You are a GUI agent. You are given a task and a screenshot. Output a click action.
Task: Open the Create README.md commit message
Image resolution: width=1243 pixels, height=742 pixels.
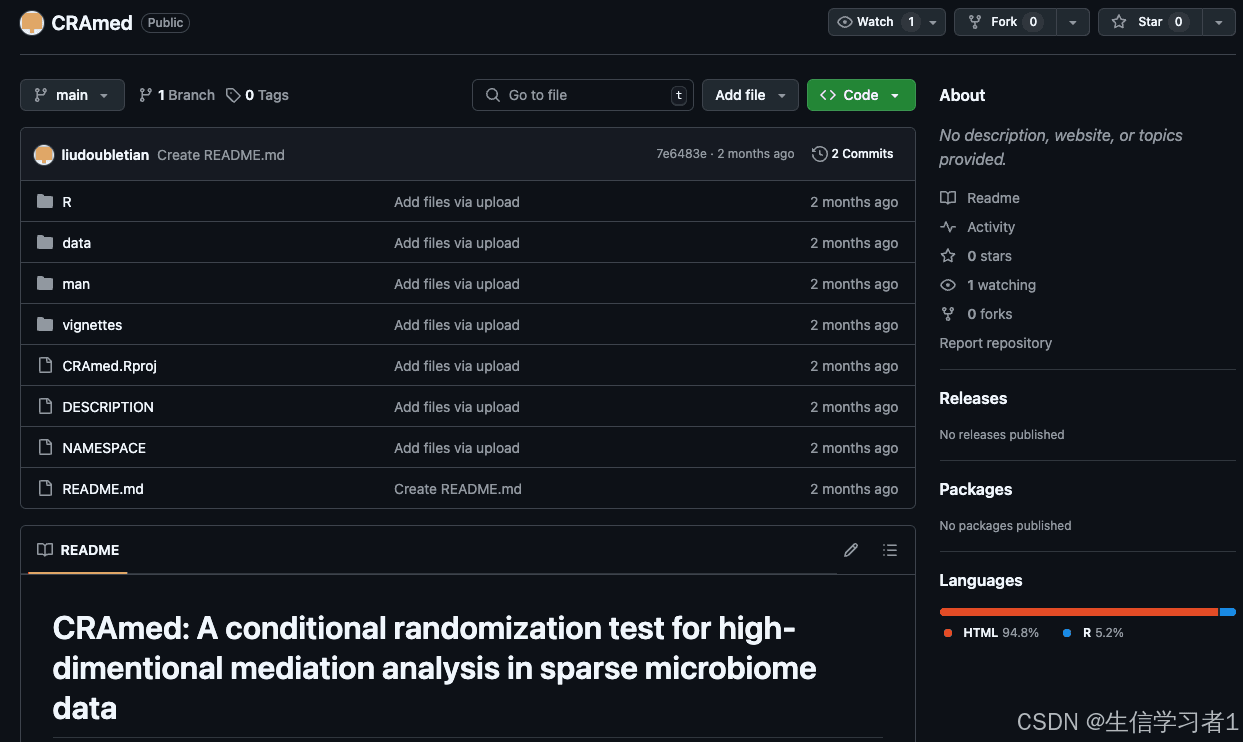click(221, 155)
